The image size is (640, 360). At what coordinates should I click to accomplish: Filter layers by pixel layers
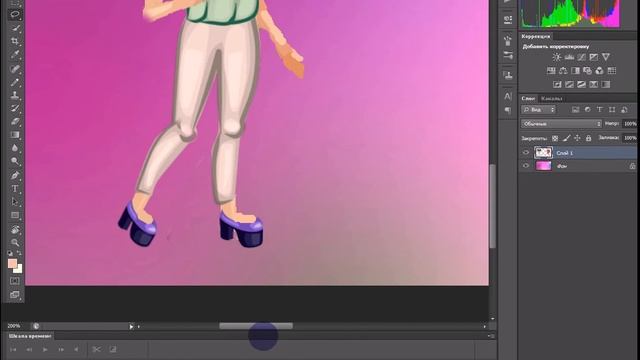(x=576, y=110)
